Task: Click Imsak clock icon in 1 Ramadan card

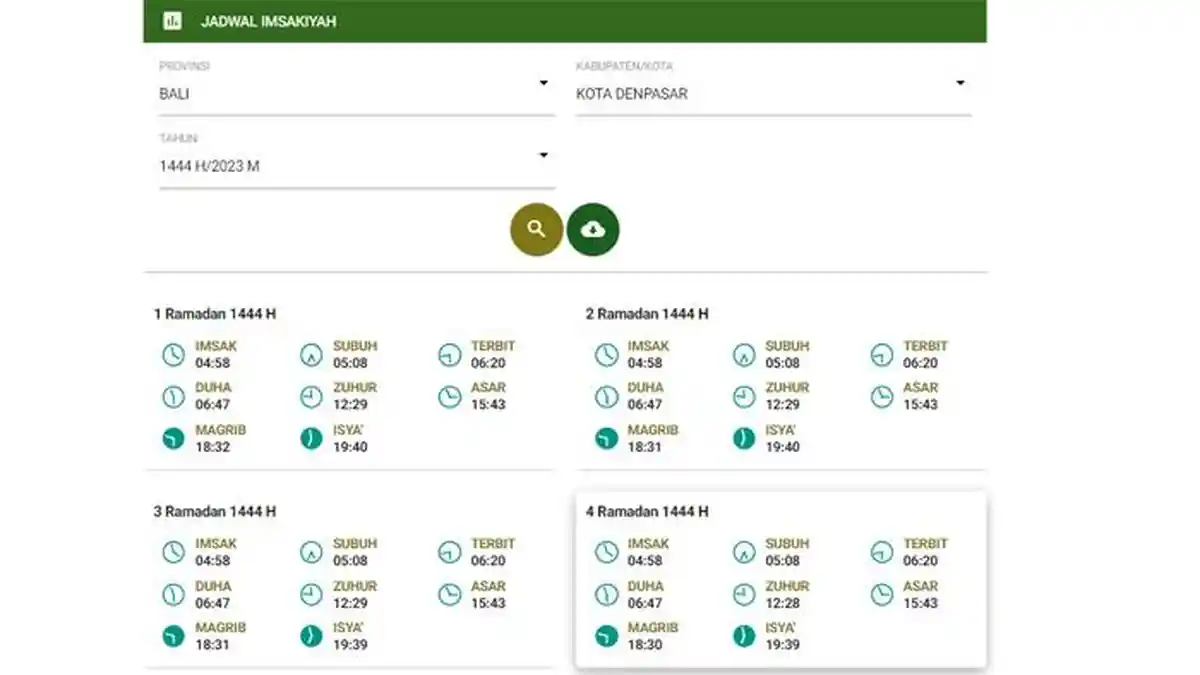Action: coord(174,355)
